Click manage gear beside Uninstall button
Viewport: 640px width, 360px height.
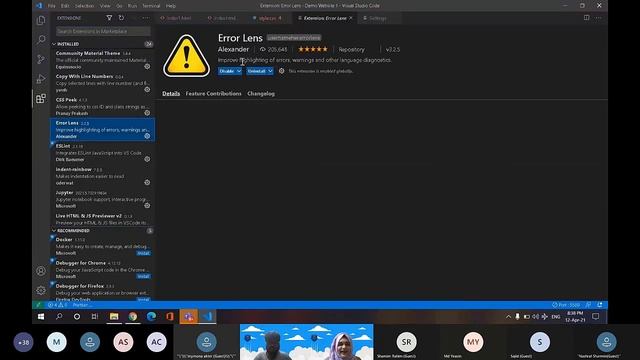(282, 71)
